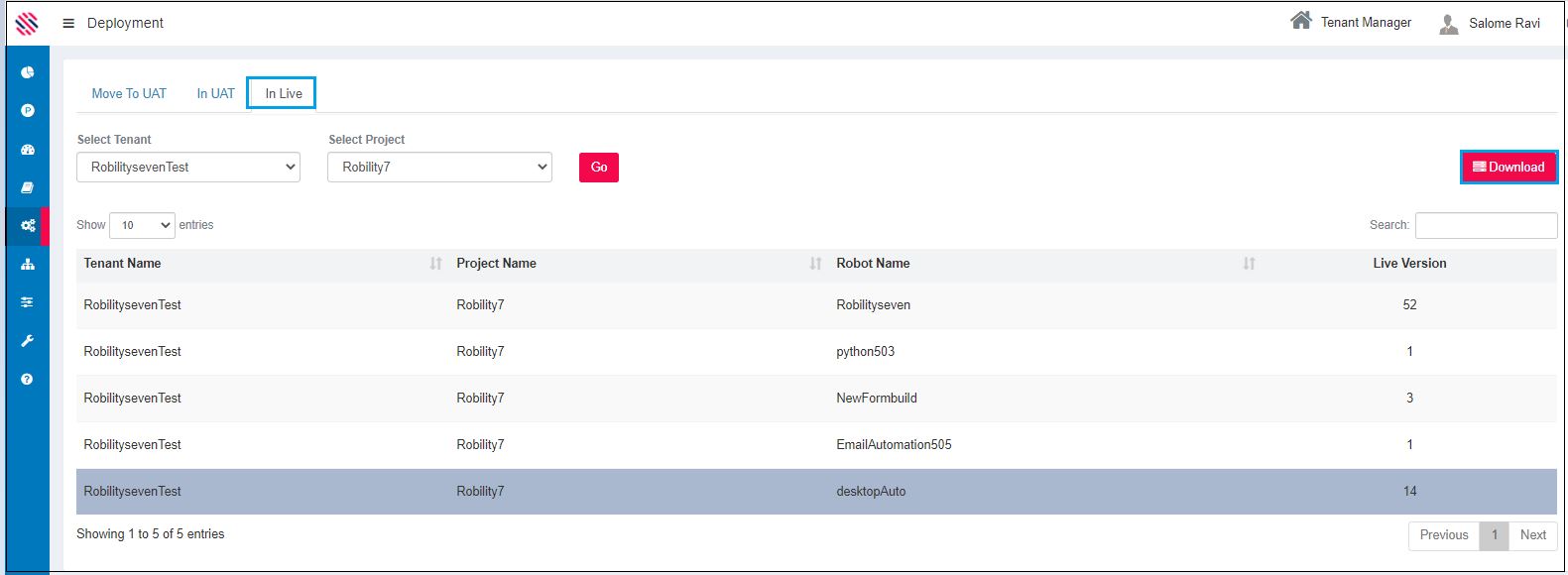Select the gears deployment icon

tap(28, 226)
